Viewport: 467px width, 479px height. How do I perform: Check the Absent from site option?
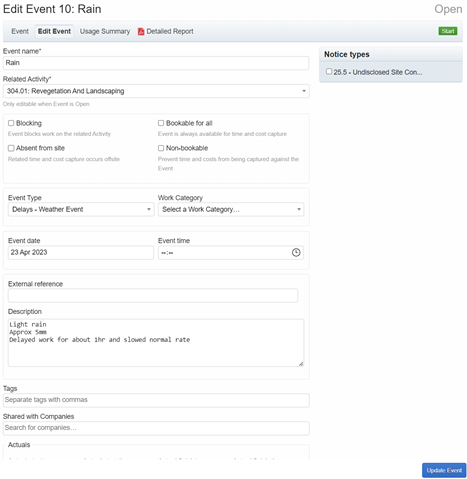[x=11, y=148]
